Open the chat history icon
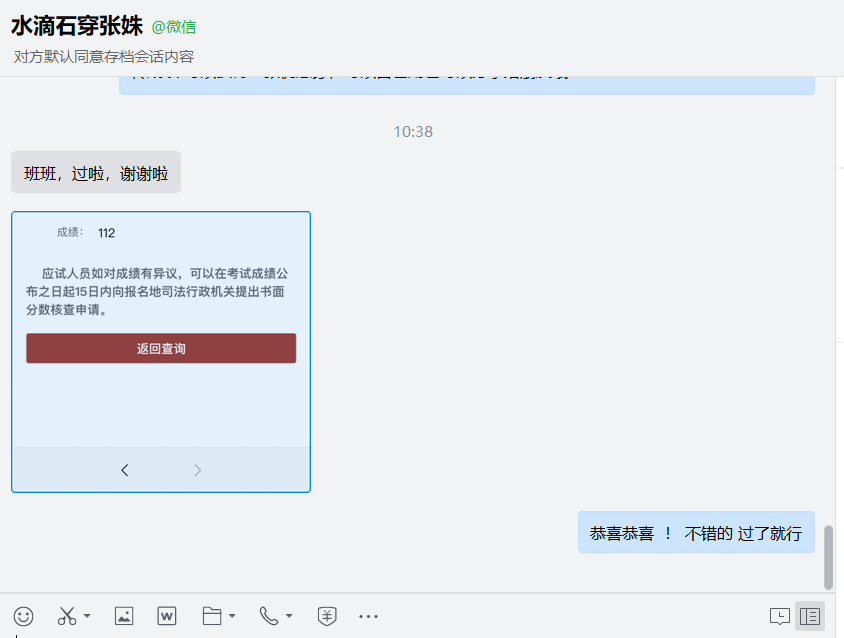 coord(779,616)
